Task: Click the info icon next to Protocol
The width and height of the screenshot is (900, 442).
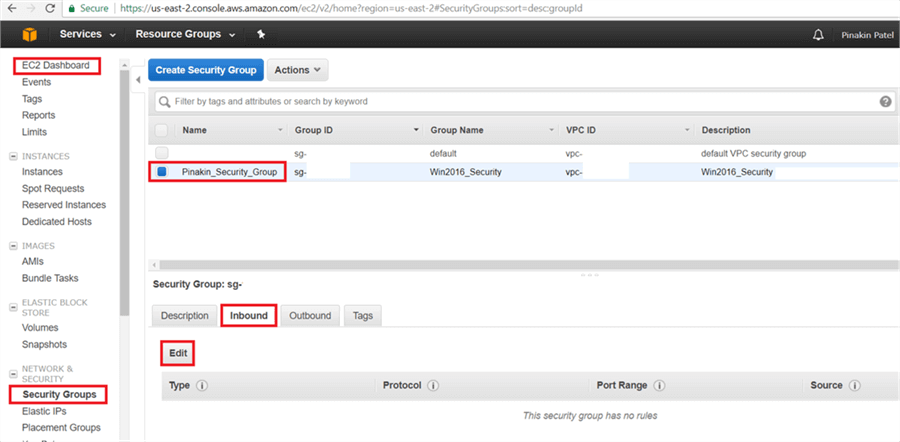Action: 433,386
